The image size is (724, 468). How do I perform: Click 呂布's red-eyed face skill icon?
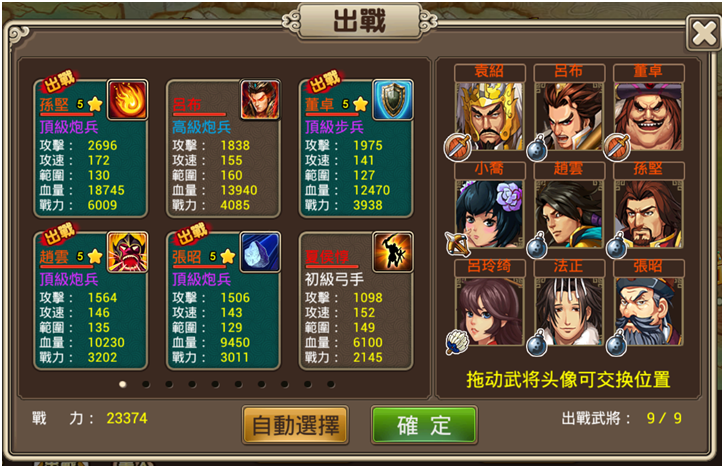[x=260, y=100]
